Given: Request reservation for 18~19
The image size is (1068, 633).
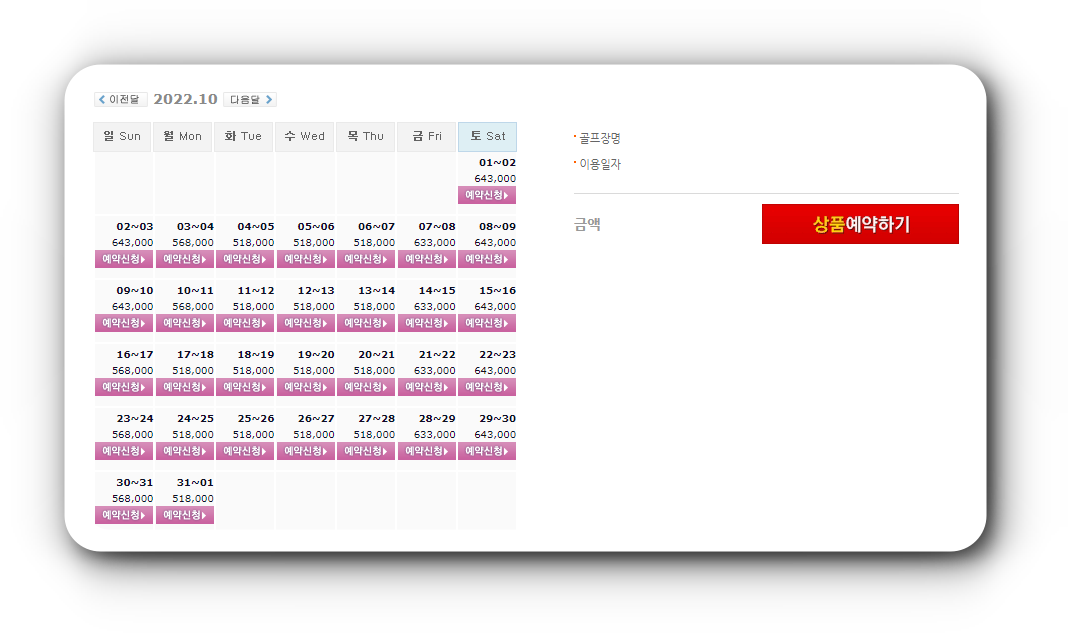Looking at the screenshot, I should 245,387.
